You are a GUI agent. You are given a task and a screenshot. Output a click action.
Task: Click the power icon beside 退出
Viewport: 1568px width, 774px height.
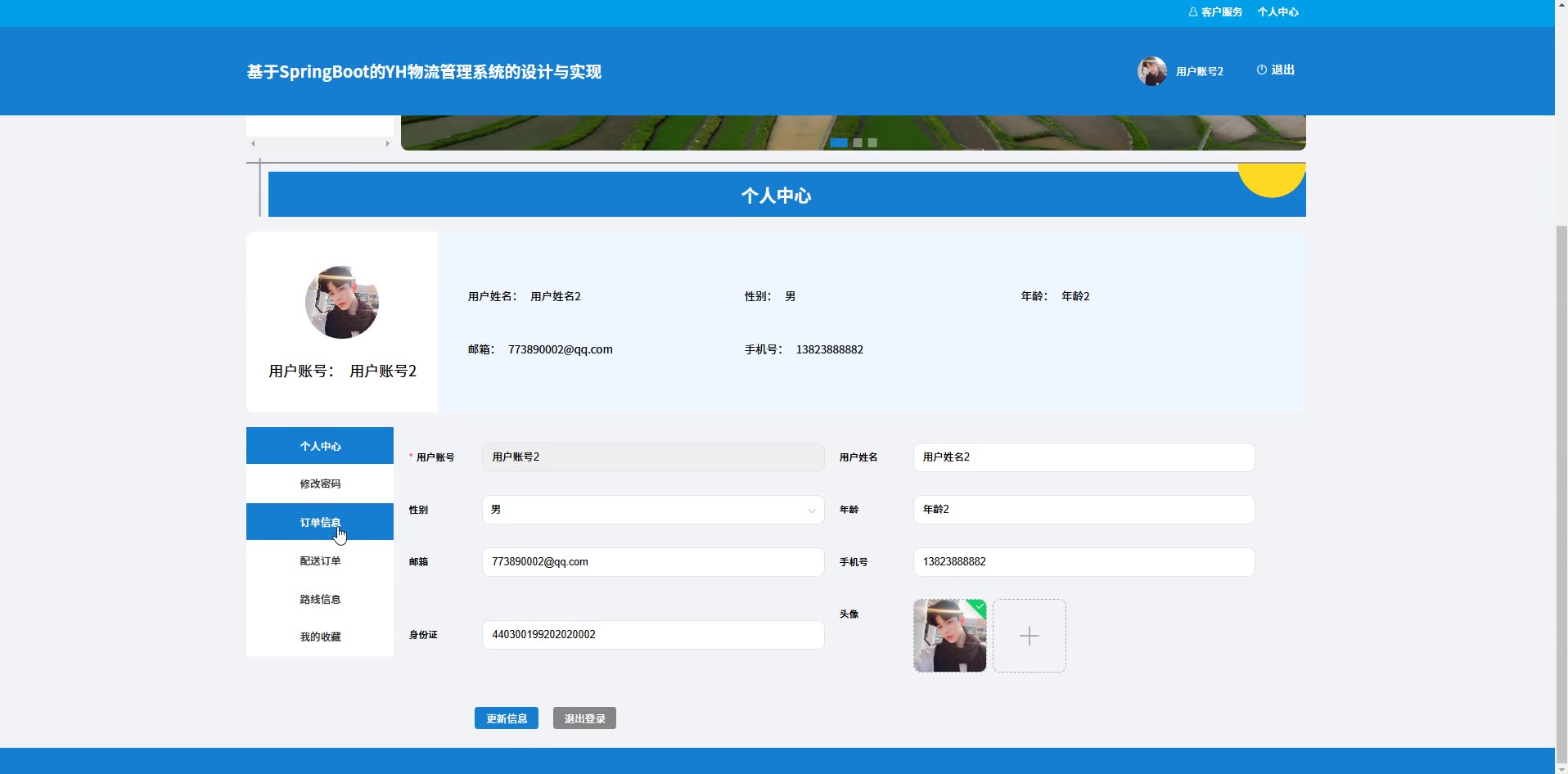coord(1261,70)
